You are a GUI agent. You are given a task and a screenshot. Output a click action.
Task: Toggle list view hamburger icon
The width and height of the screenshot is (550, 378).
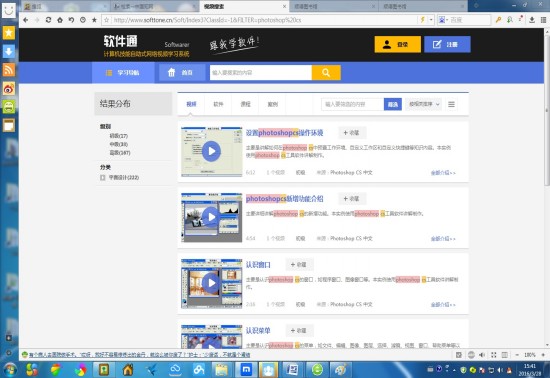coord(451,104)
